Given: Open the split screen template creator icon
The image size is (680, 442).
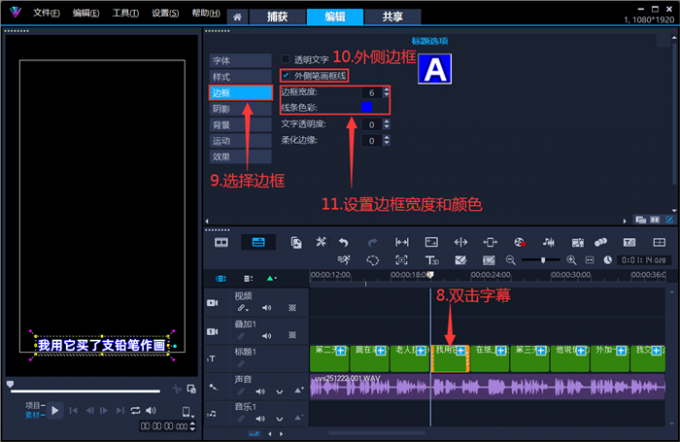Looking at the screenshot, I should [x=659, y=242].
